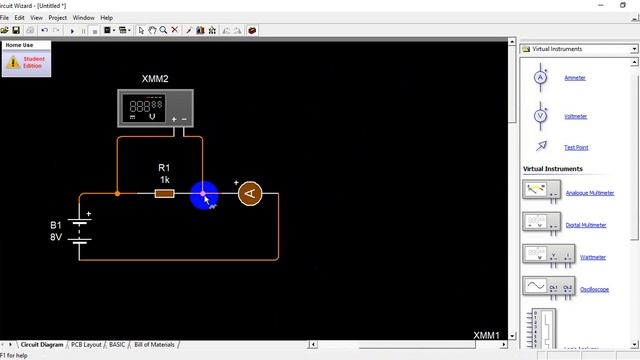
Task: Open the Window menu
Action: point(83,18)
